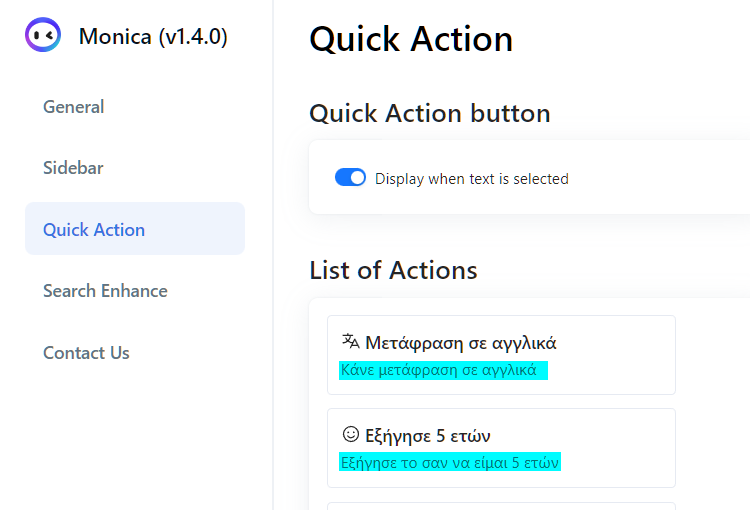Click the Monica logo icon
This screenshot has height=510, width=750.
pos(43,35)
